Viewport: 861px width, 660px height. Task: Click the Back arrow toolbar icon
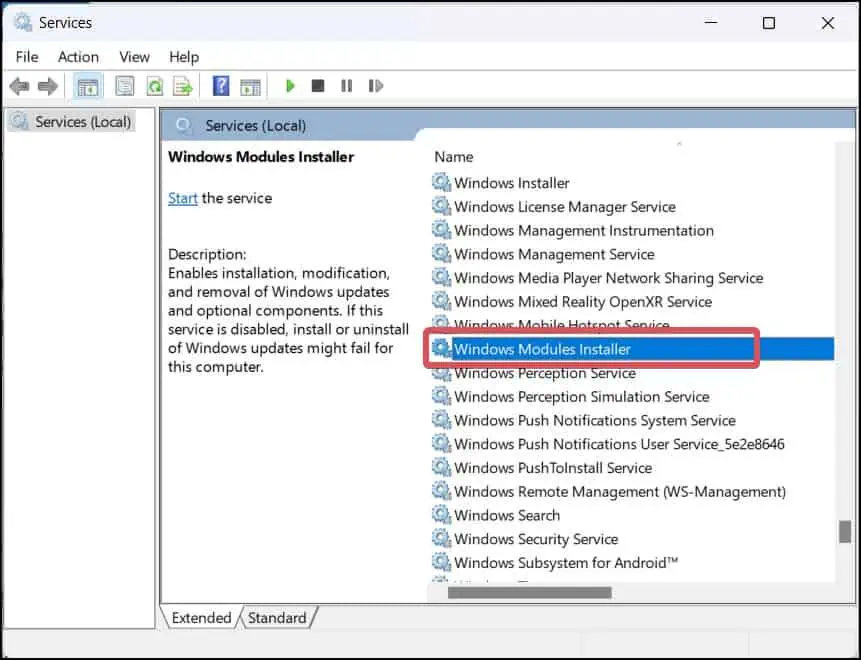20,86
